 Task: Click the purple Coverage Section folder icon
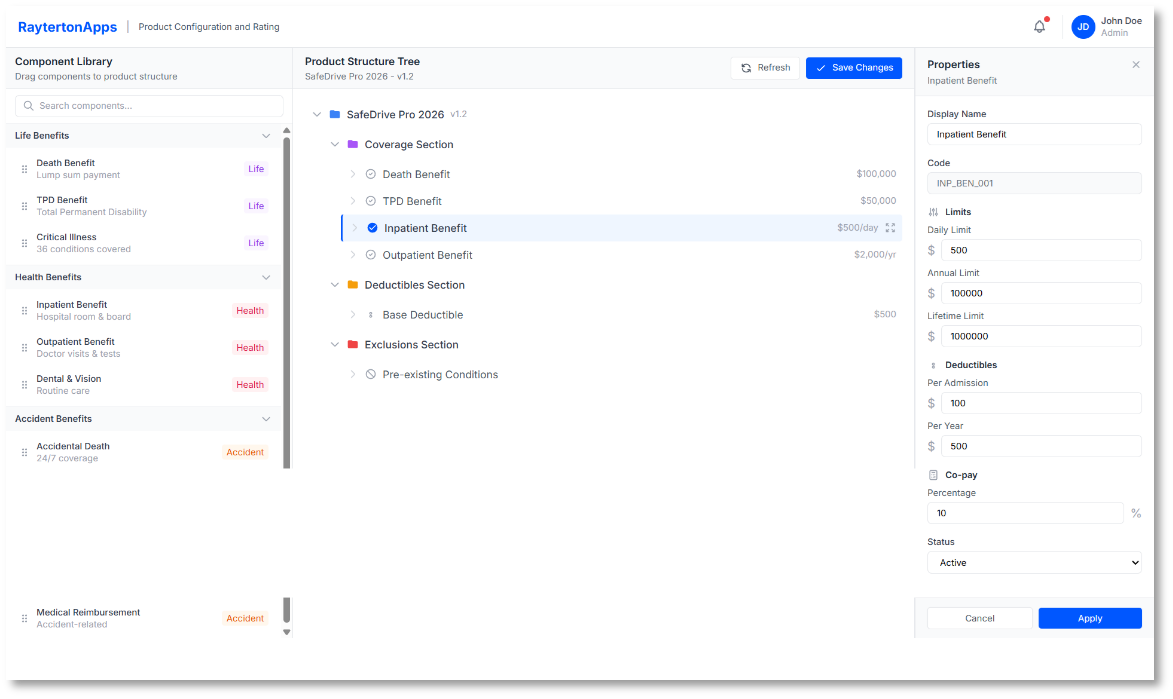pos(355,144)
